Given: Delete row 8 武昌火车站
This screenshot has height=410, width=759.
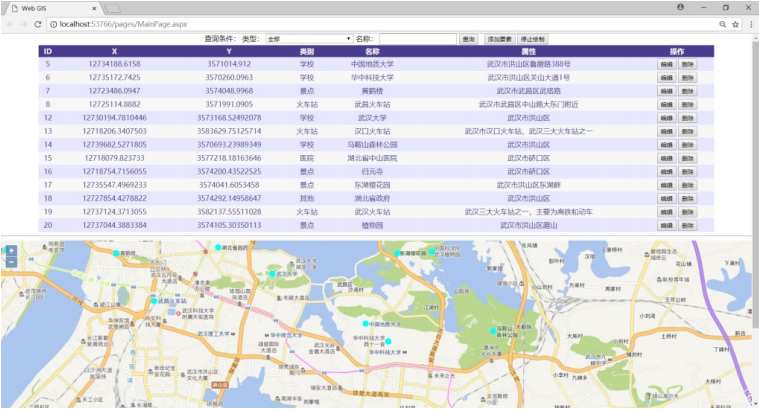Looking at the screenshot, I should 687,105.
